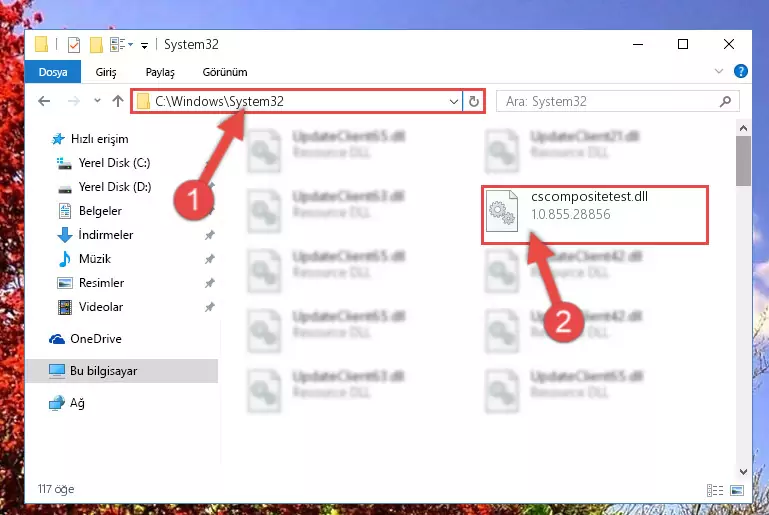Screen dimensions: 769x515
Task: Open Yerel Disk (C:) in sidebar
Action: pos(114,163)
